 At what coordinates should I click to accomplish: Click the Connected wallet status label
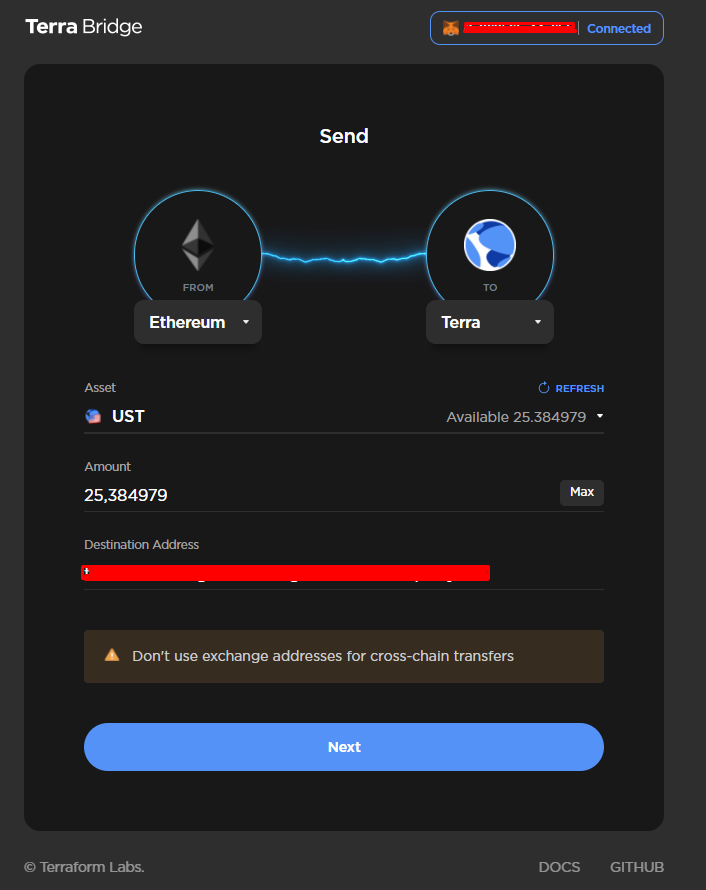click(x=619, y=28)
